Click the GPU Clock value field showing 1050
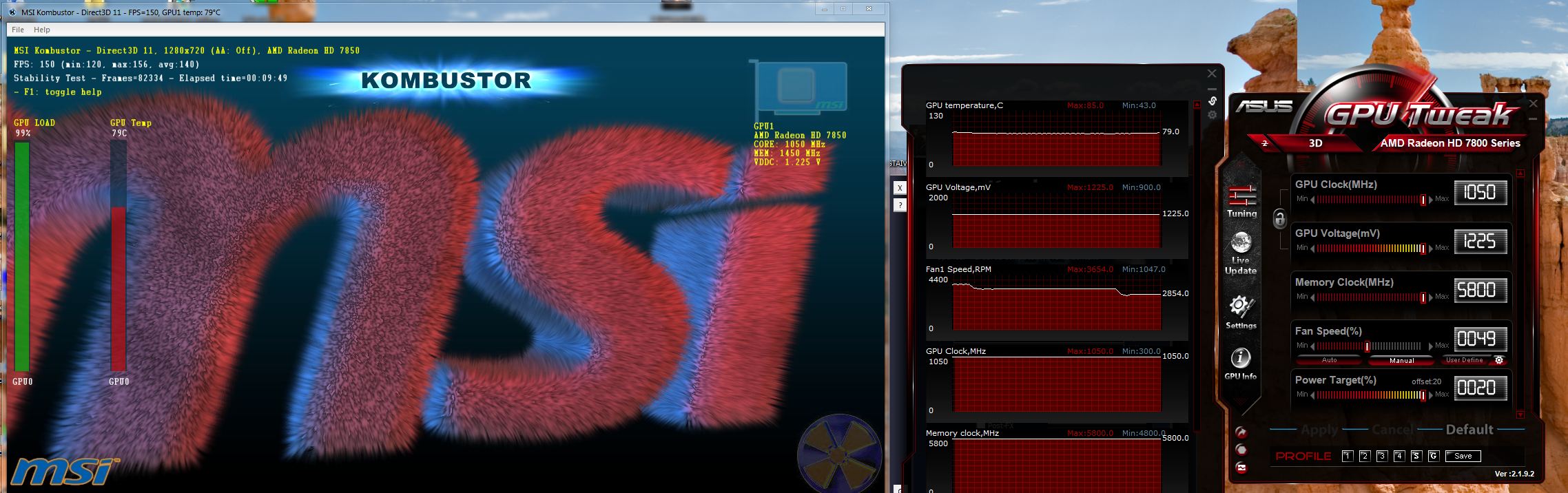This screenshot has width=1568, height=493. pyautogui.click(x=1481, y=193)
